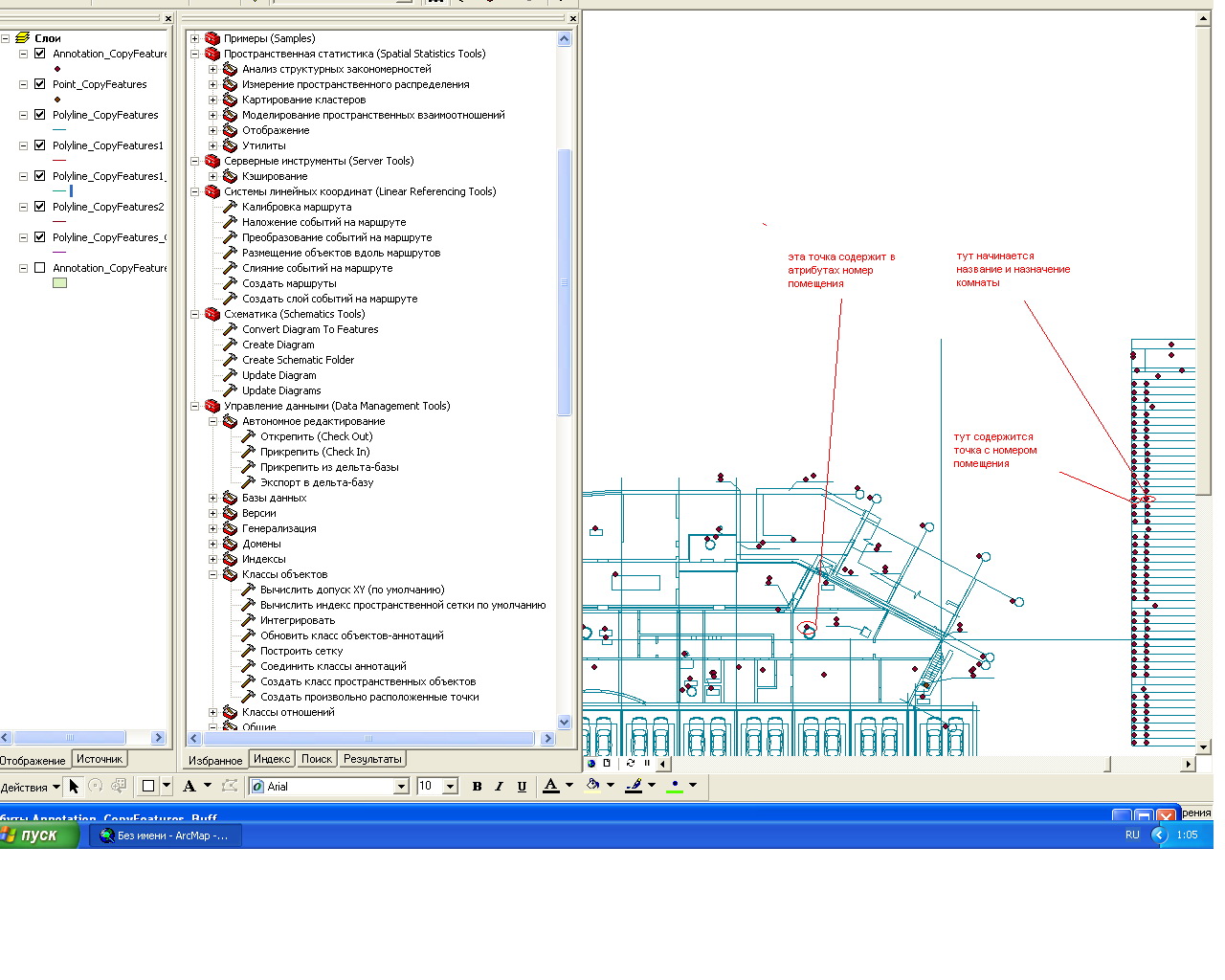The height and width of the screenshot is (980, 1225).
Task: Expand the Базы данных toolset
Action: [x=213, y=498]
